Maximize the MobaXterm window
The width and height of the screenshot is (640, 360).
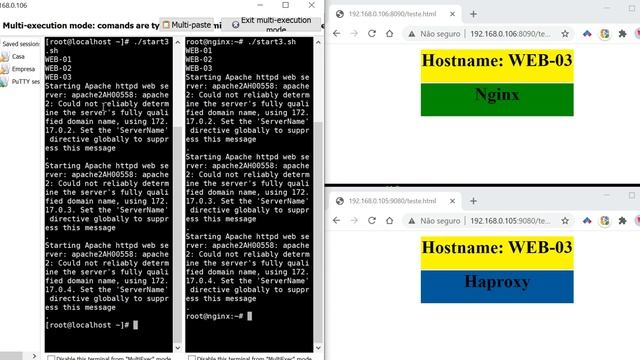coord(286,5)
